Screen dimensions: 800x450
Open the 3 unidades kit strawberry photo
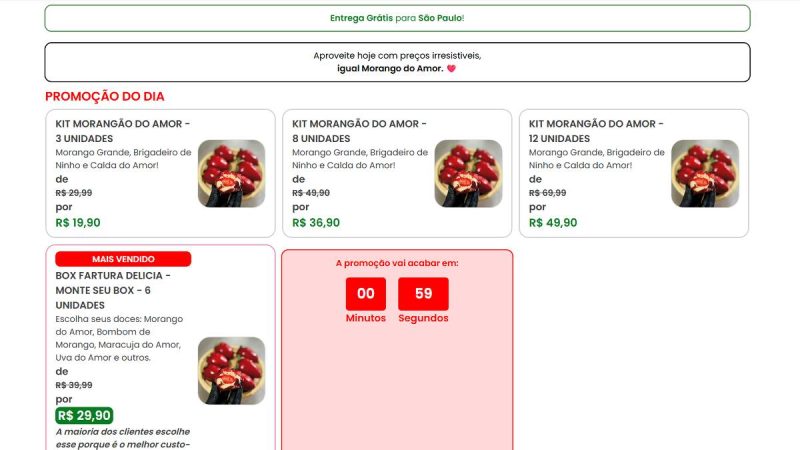[232, 173]
